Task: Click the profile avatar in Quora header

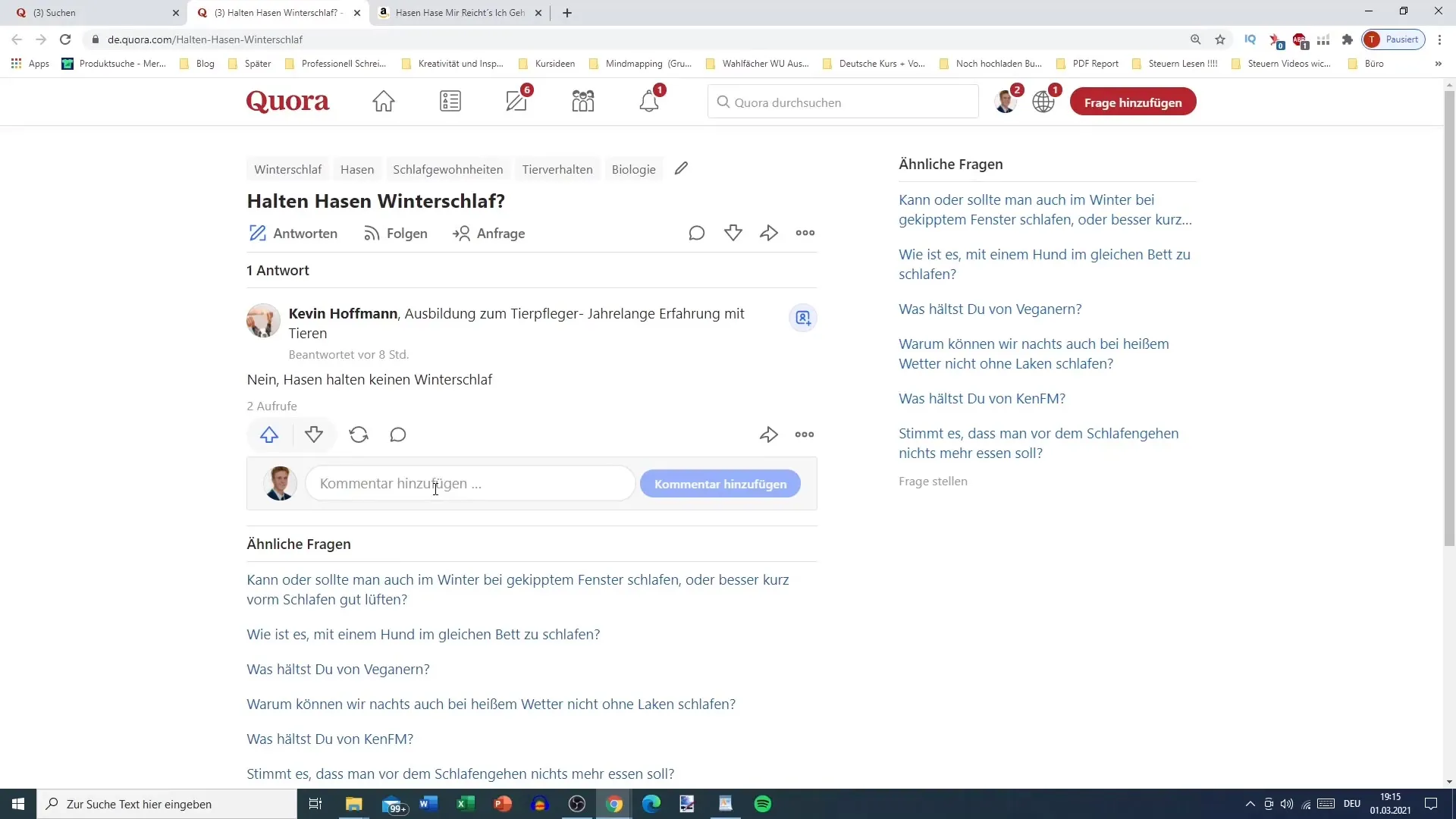Action: (1006, 101)
